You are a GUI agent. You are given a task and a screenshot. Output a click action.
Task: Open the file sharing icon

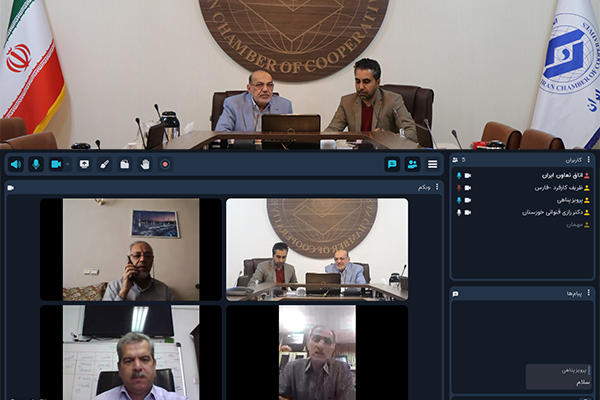pyautogui.click(x=125, y=164)
